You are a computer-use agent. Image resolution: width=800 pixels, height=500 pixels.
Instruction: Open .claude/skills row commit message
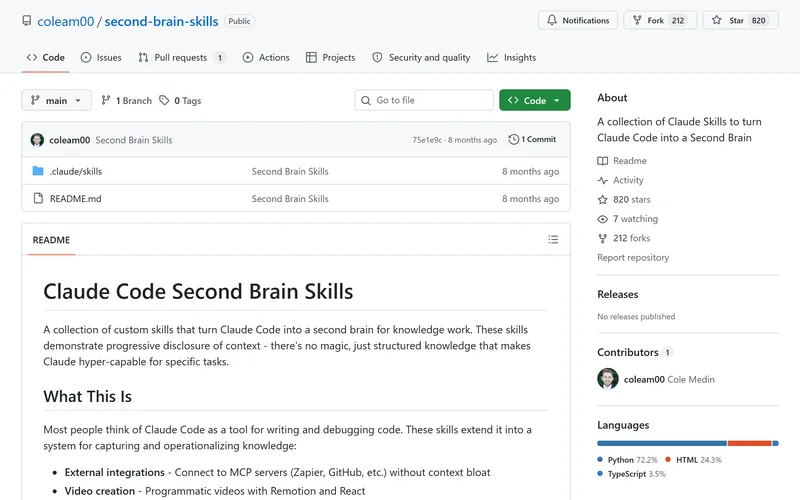(290, 171)
